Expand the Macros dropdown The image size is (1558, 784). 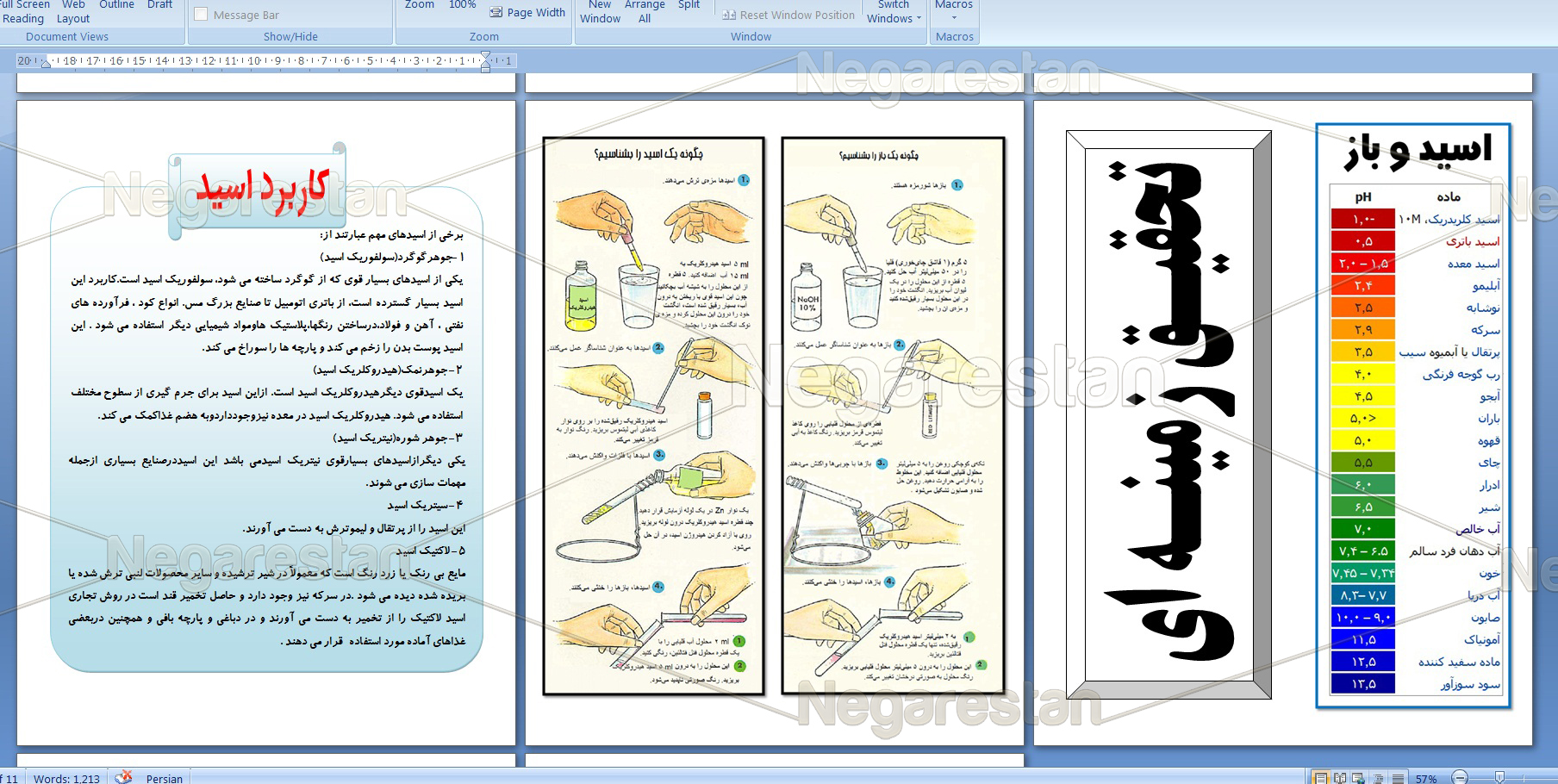954,10
